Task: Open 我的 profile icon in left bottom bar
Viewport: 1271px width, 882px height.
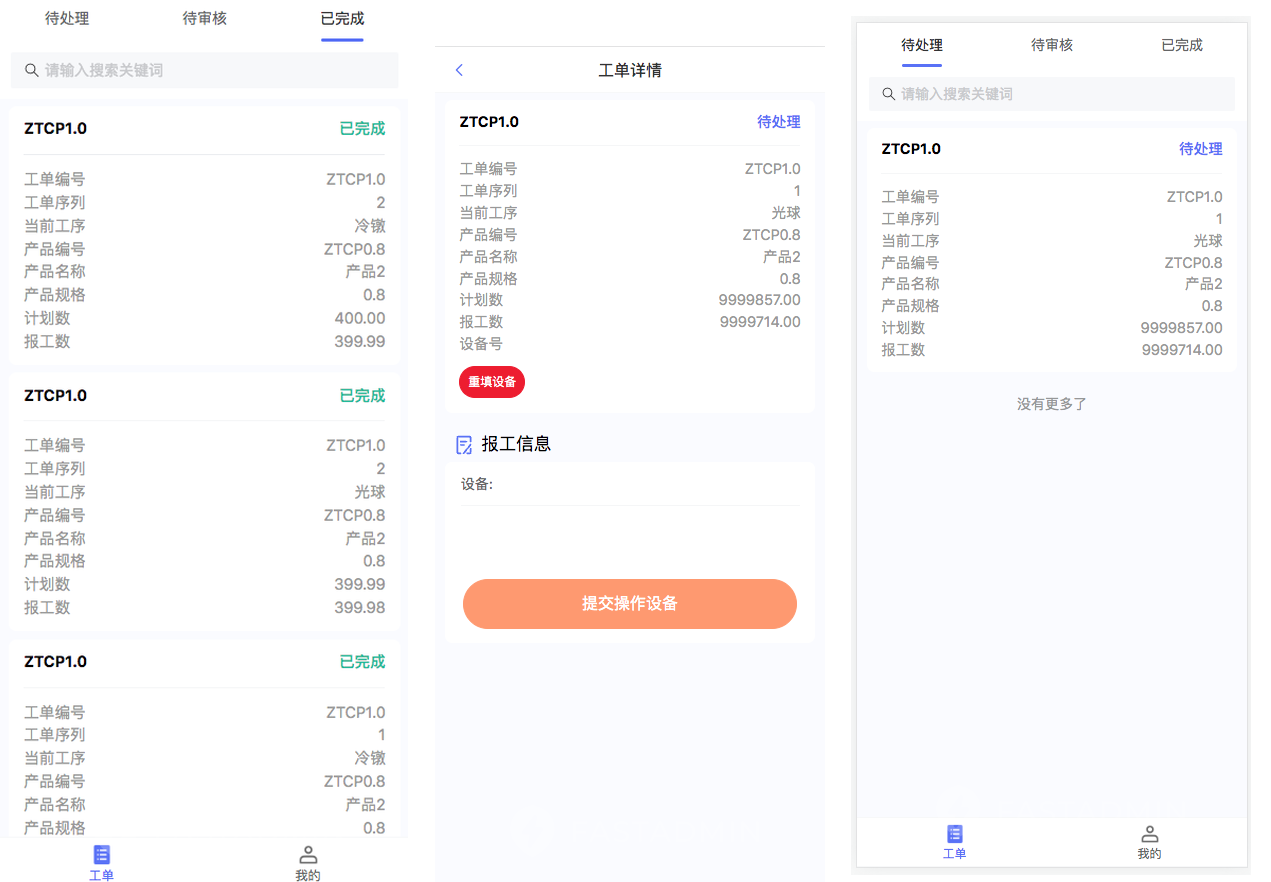Action: click(x=308, y=854)
